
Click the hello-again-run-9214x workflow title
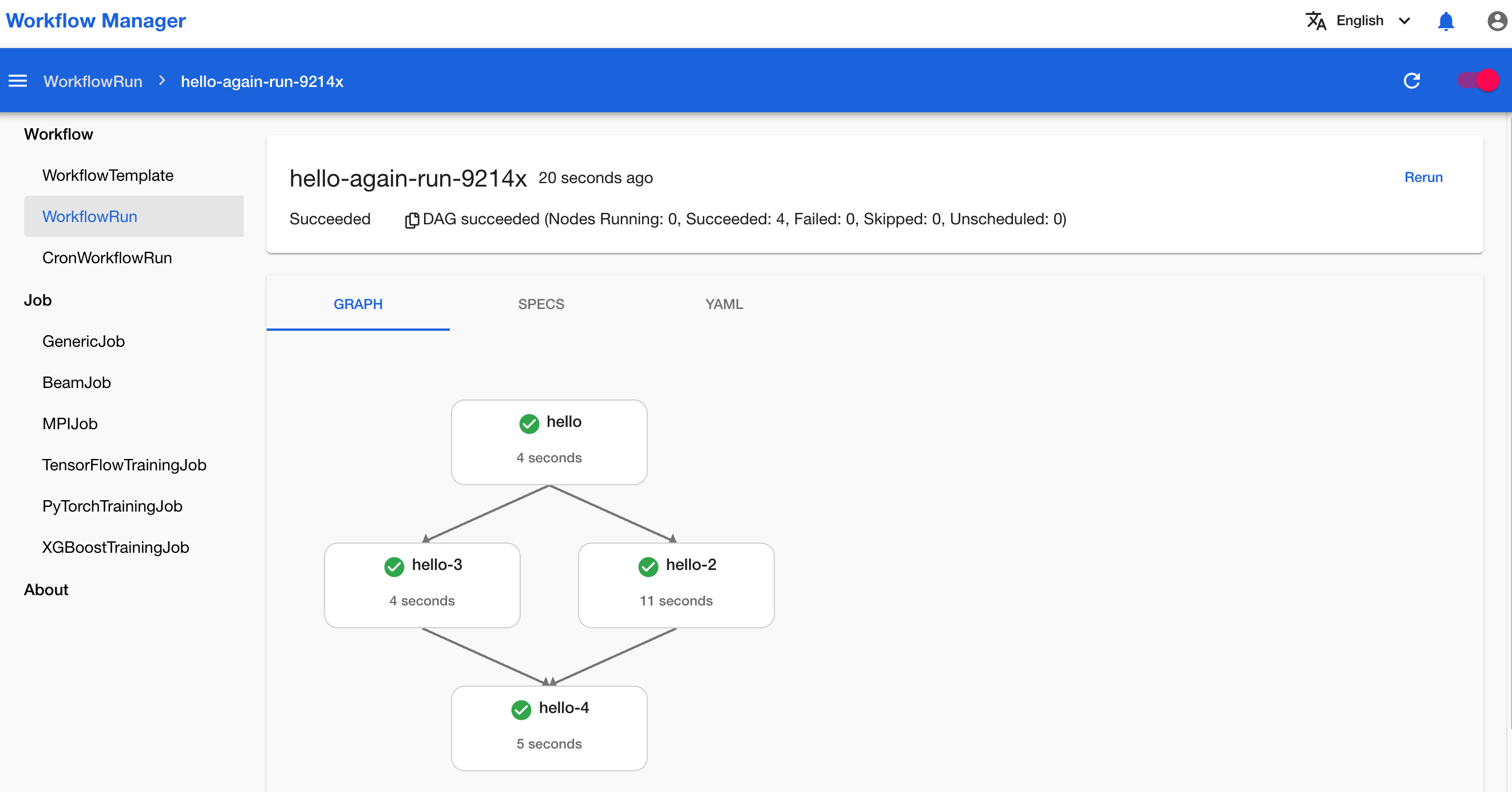[407, 178]
